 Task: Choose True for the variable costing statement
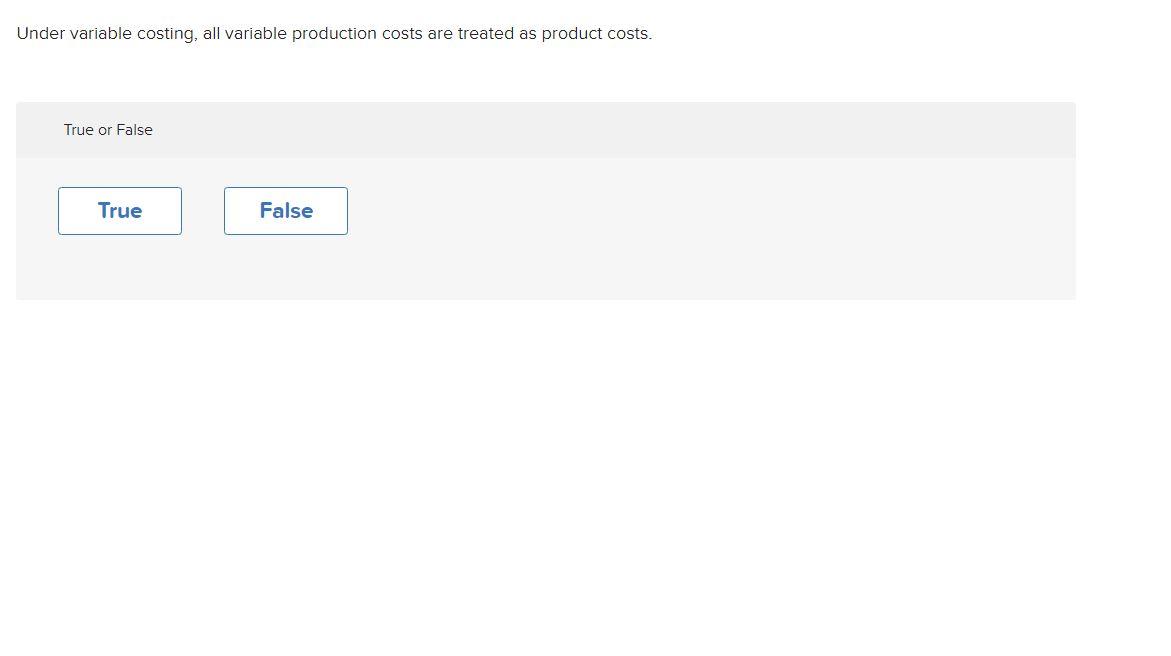click(119, 210)
